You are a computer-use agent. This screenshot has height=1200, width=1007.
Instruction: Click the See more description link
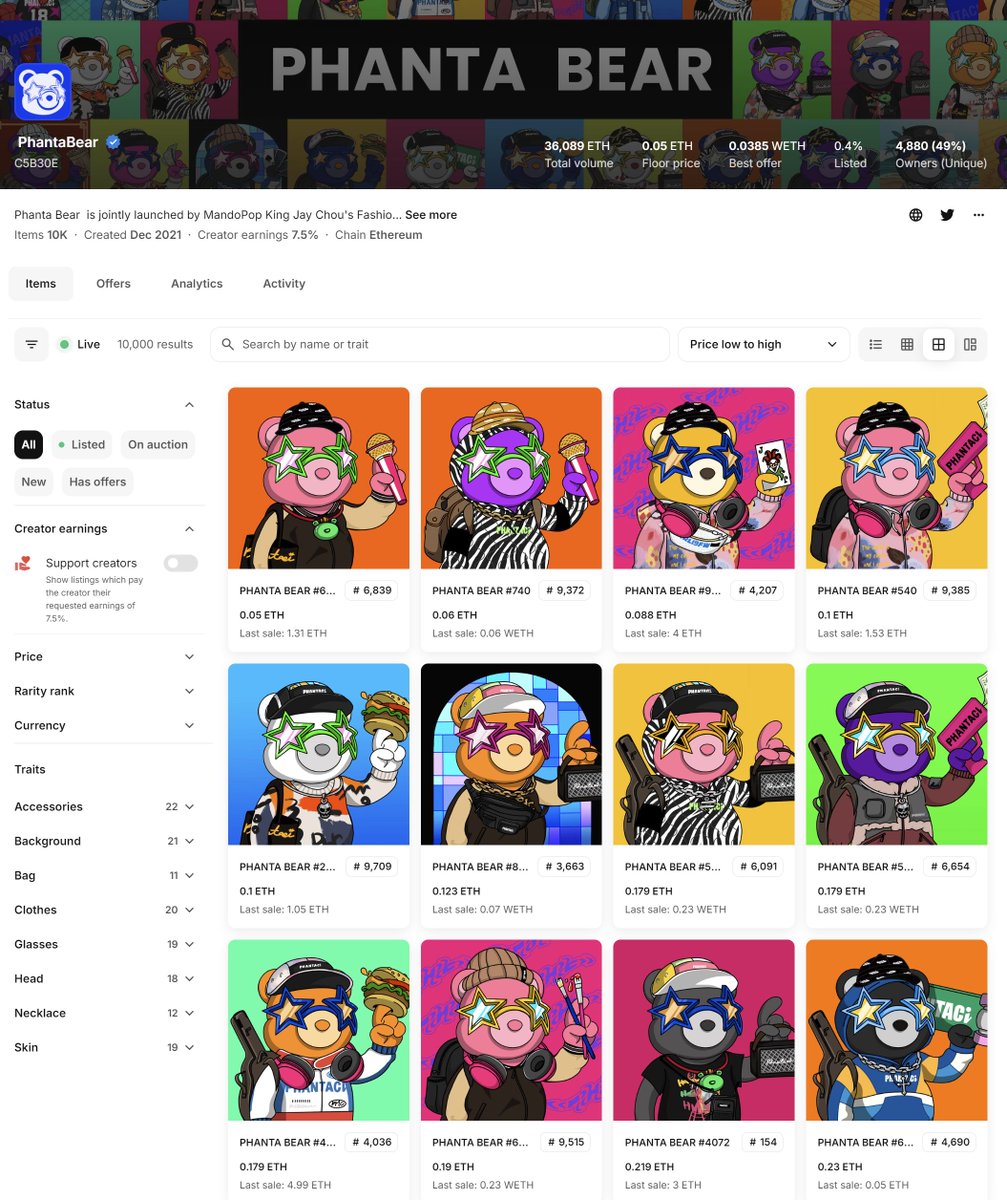pyautogui.click(x=431, y=215)
